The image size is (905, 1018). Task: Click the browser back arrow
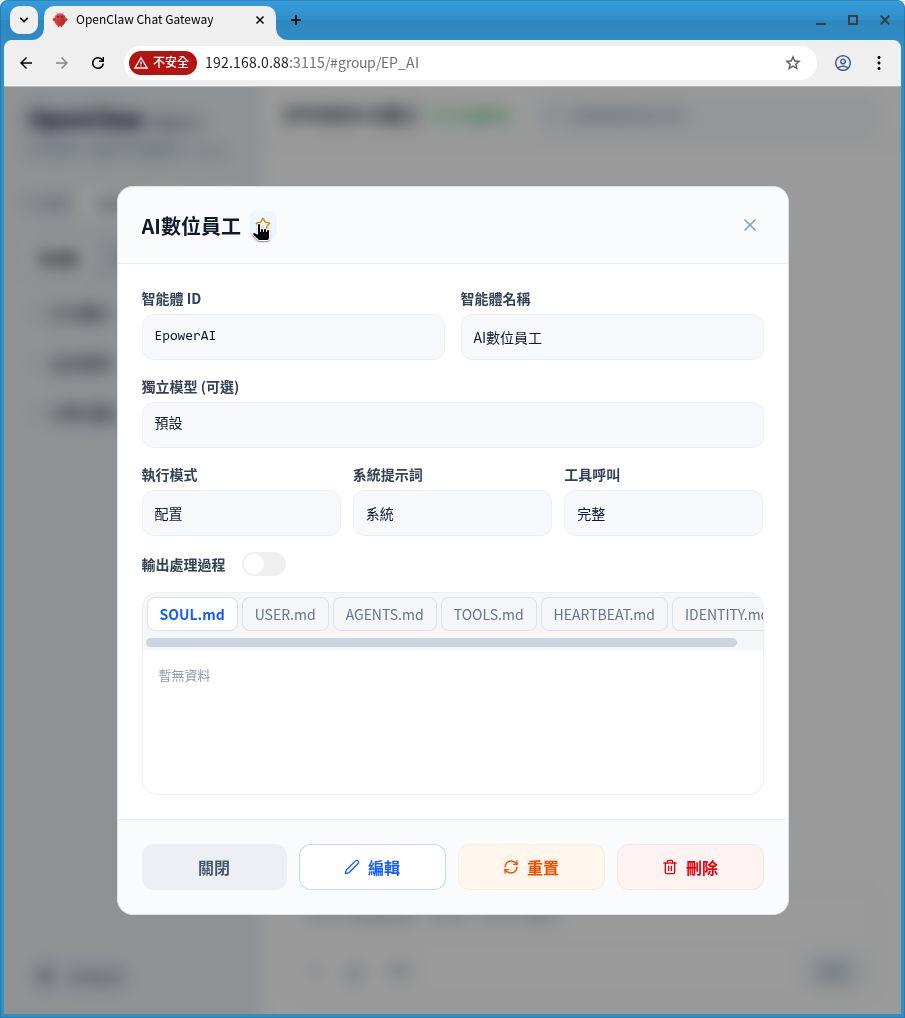click(26, 63)
